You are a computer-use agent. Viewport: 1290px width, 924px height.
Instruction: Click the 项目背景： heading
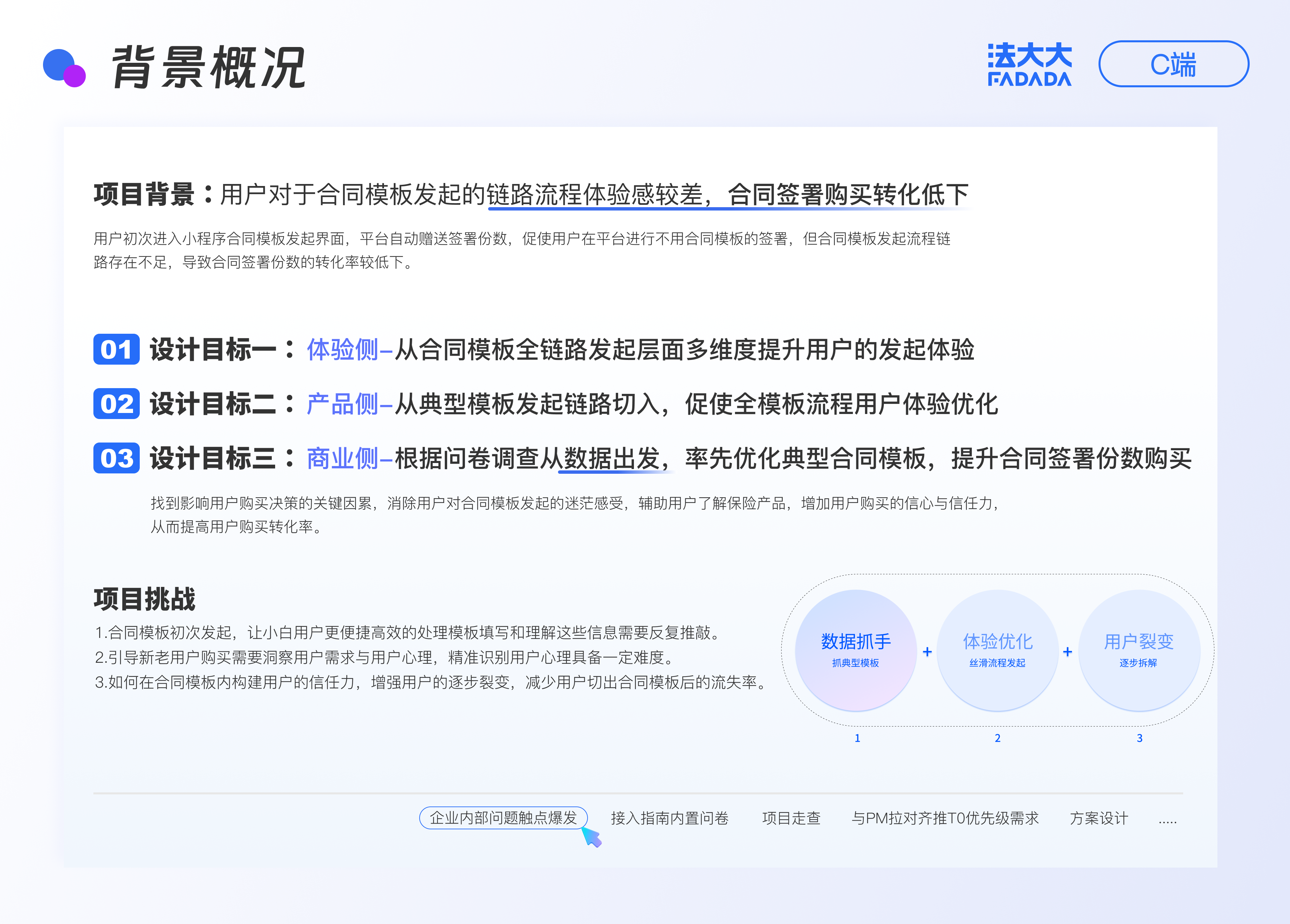click(x=154, y=194)
